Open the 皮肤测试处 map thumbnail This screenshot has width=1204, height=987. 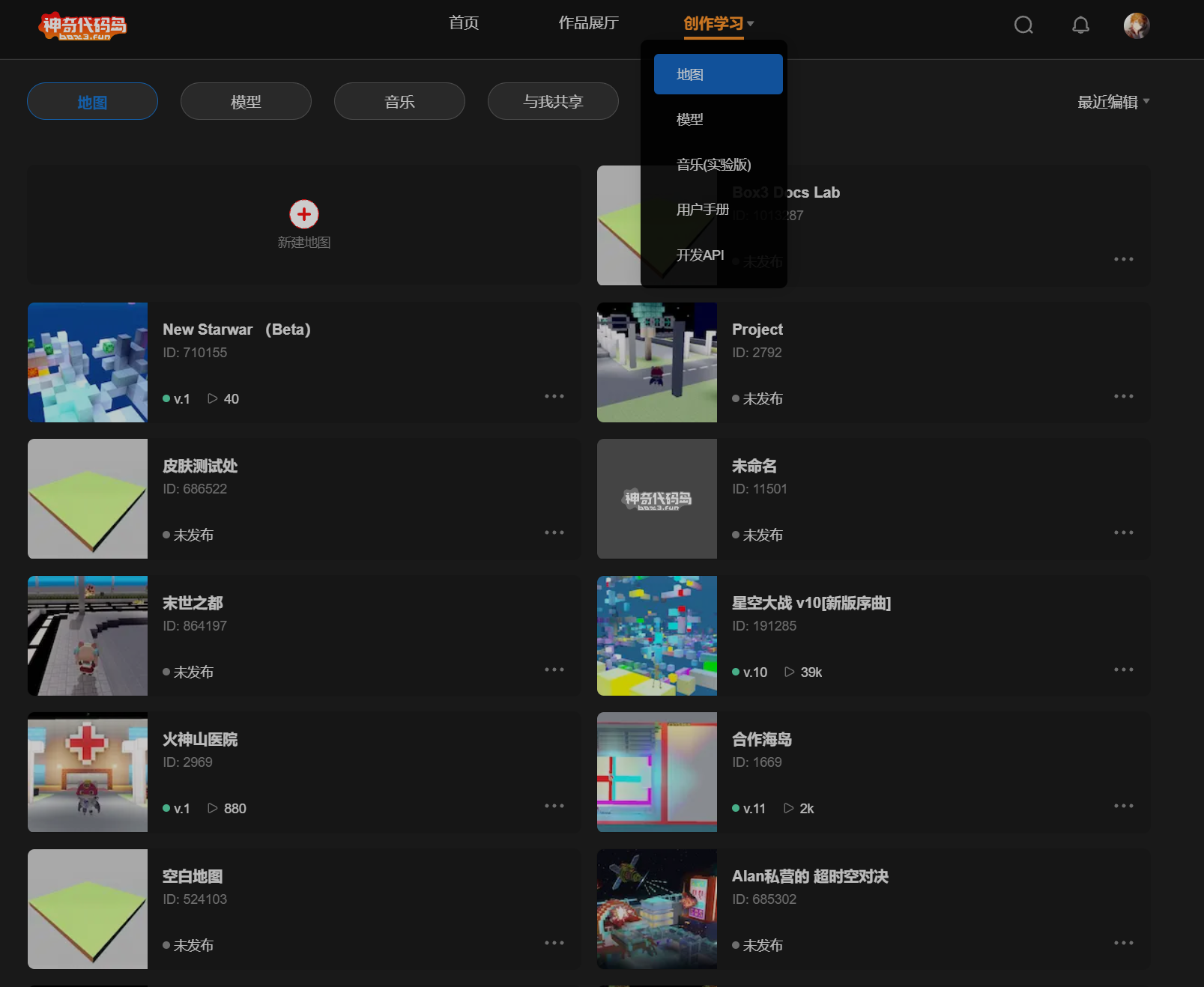pos(88,499)
